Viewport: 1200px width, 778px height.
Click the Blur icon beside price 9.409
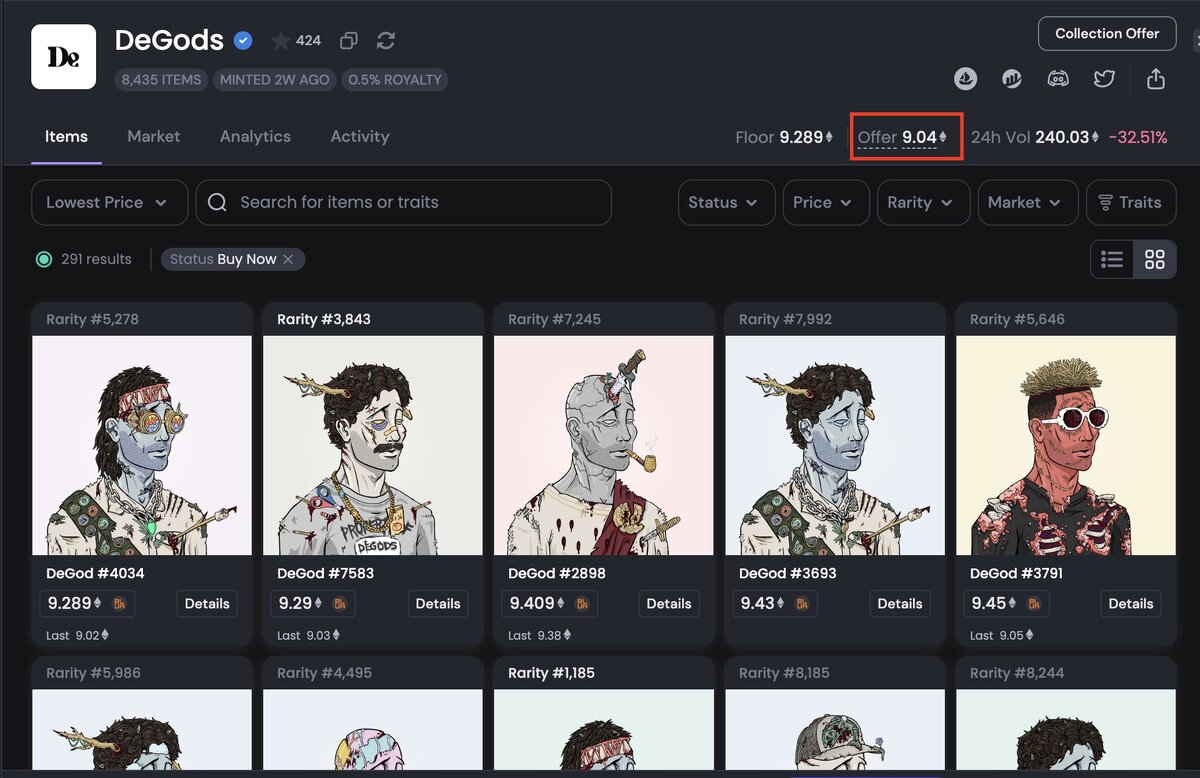point(581,604)
